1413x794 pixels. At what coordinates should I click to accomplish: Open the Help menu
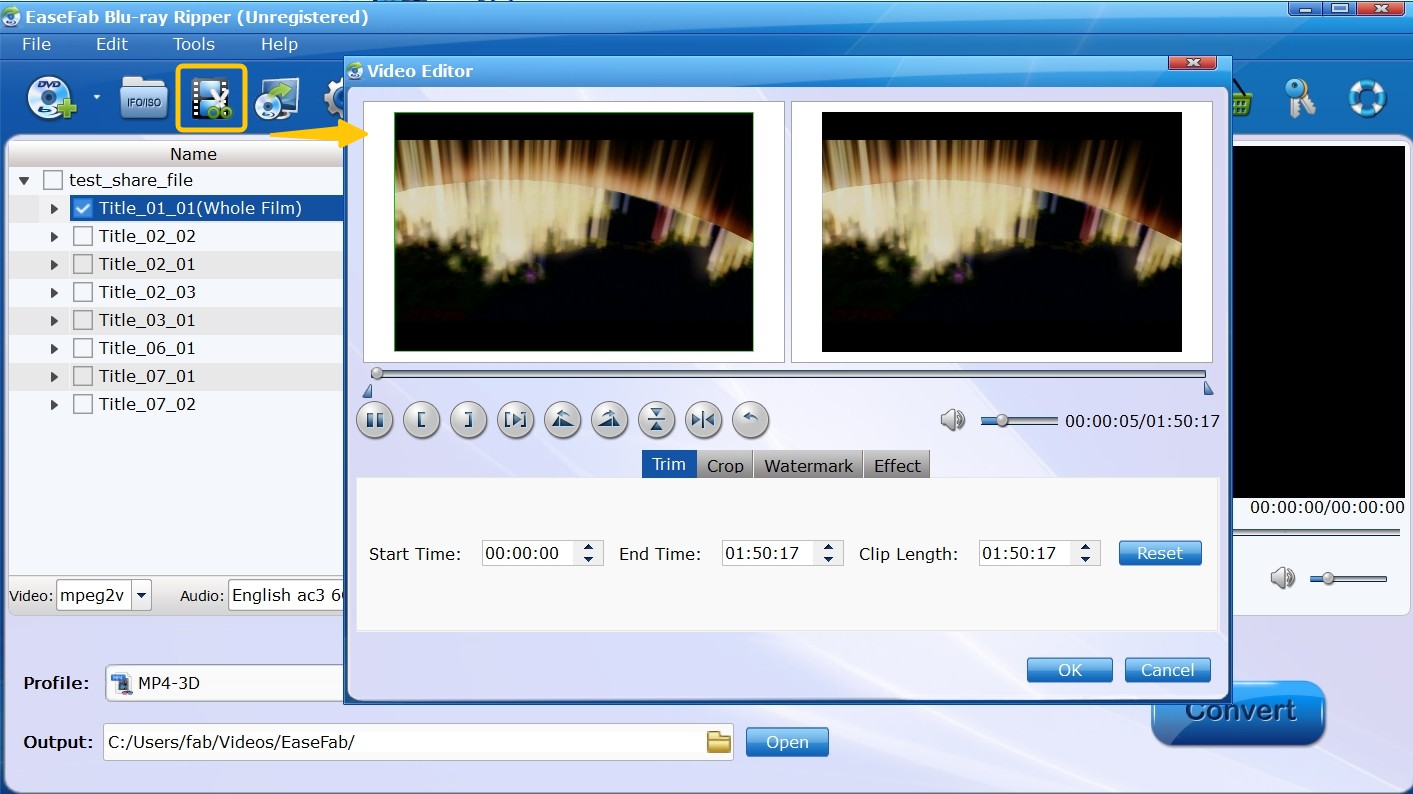point(279,44)
